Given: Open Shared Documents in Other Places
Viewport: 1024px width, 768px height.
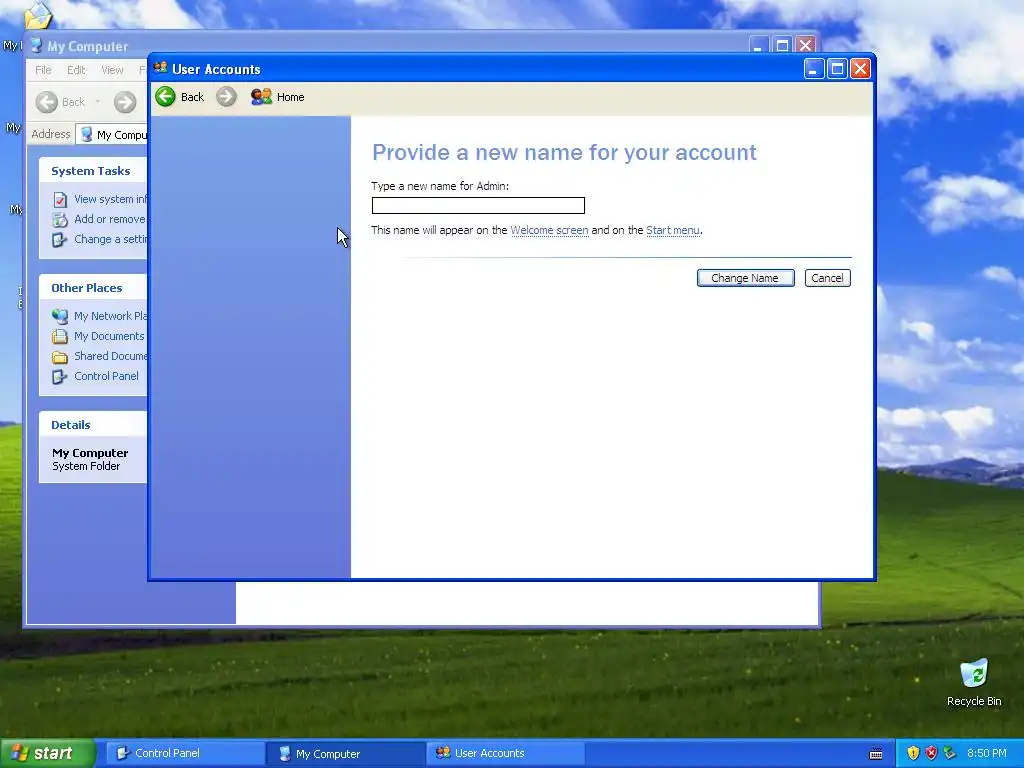Looking at the screenshot, I should coord(110,356).
